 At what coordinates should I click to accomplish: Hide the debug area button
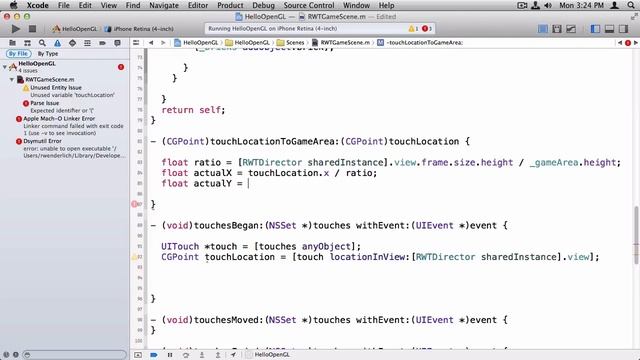(138, 355)
